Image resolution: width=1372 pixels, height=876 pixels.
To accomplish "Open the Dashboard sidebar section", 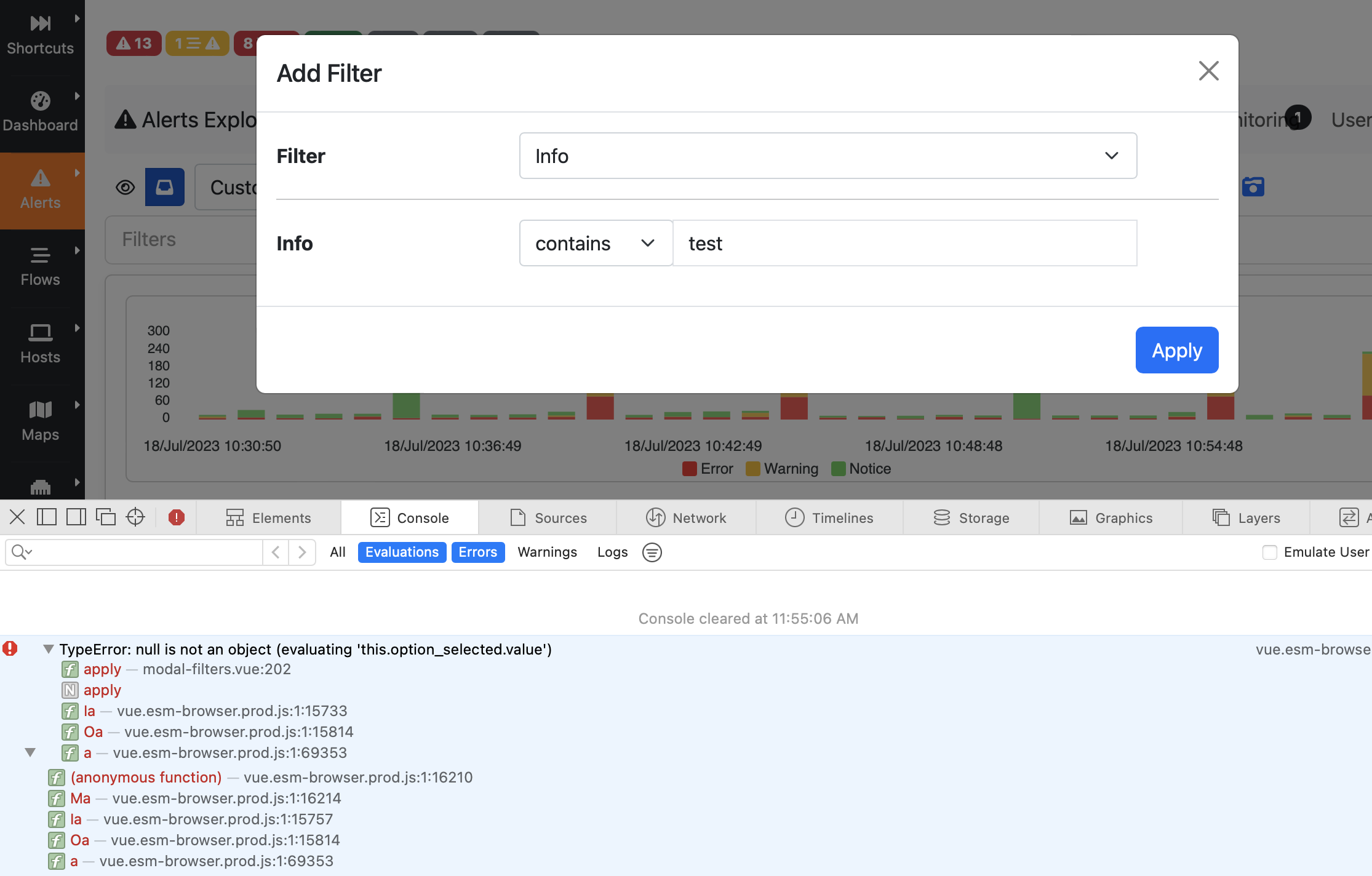I will click(x=41, y=111).
